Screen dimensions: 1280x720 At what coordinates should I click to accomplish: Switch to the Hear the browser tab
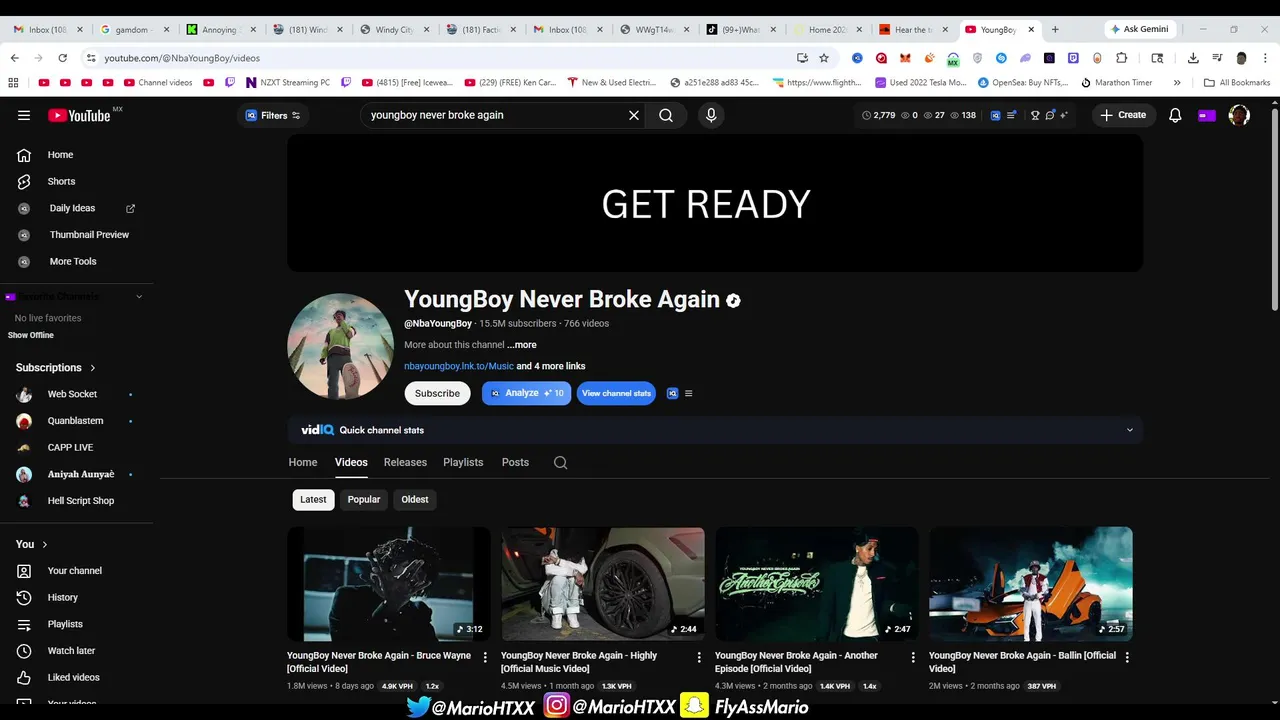pos(913,30)
